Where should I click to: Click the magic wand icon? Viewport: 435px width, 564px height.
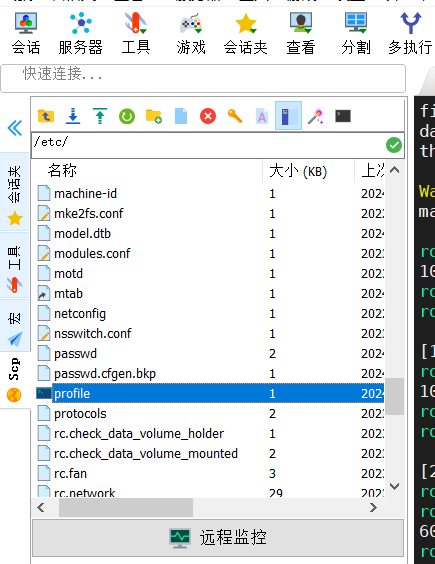click(316, 116)
